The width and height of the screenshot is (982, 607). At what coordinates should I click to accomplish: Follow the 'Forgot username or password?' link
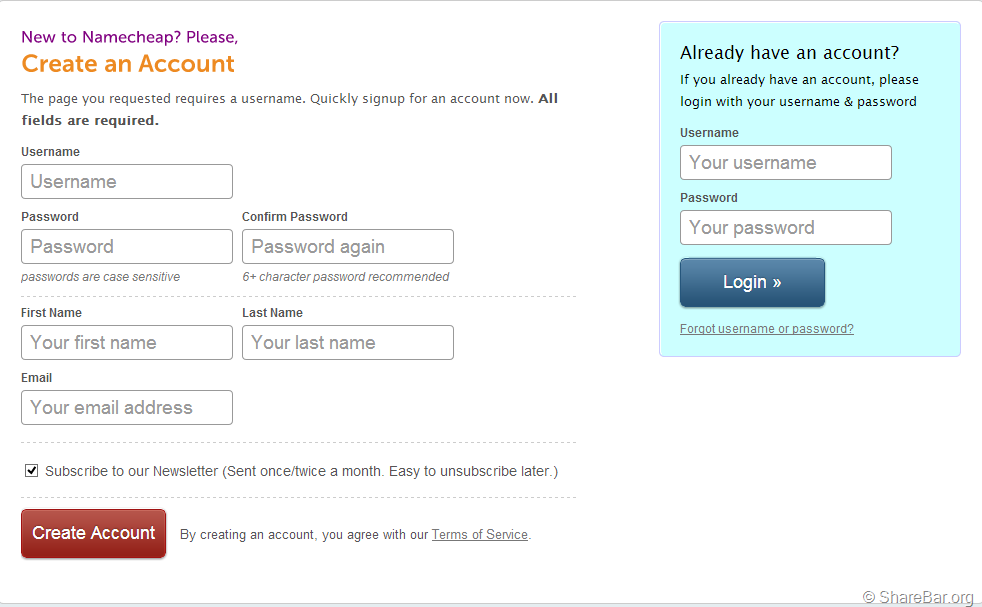767,329
